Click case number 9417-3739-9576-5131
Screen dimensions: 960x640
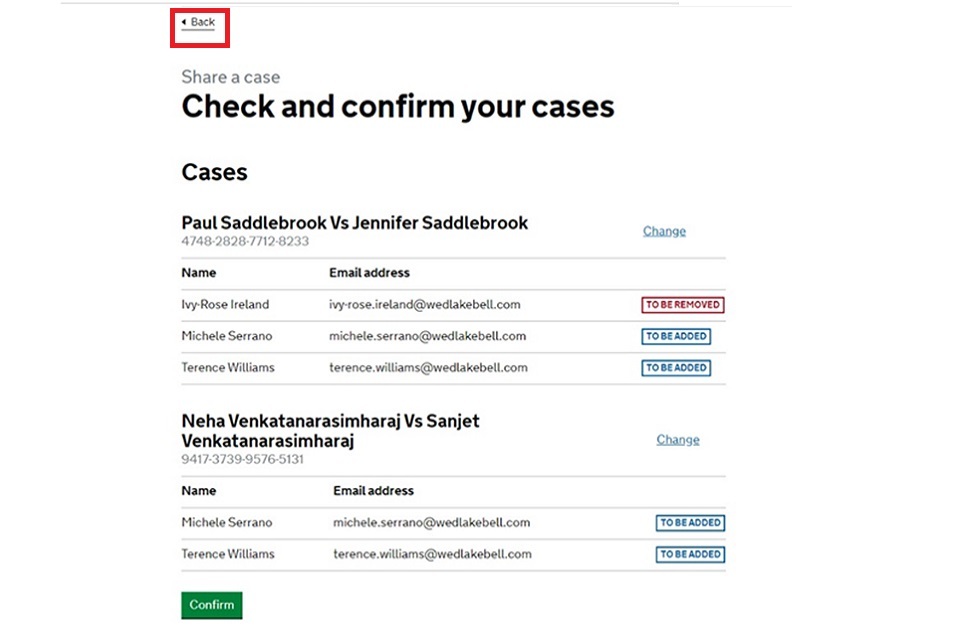243,460
